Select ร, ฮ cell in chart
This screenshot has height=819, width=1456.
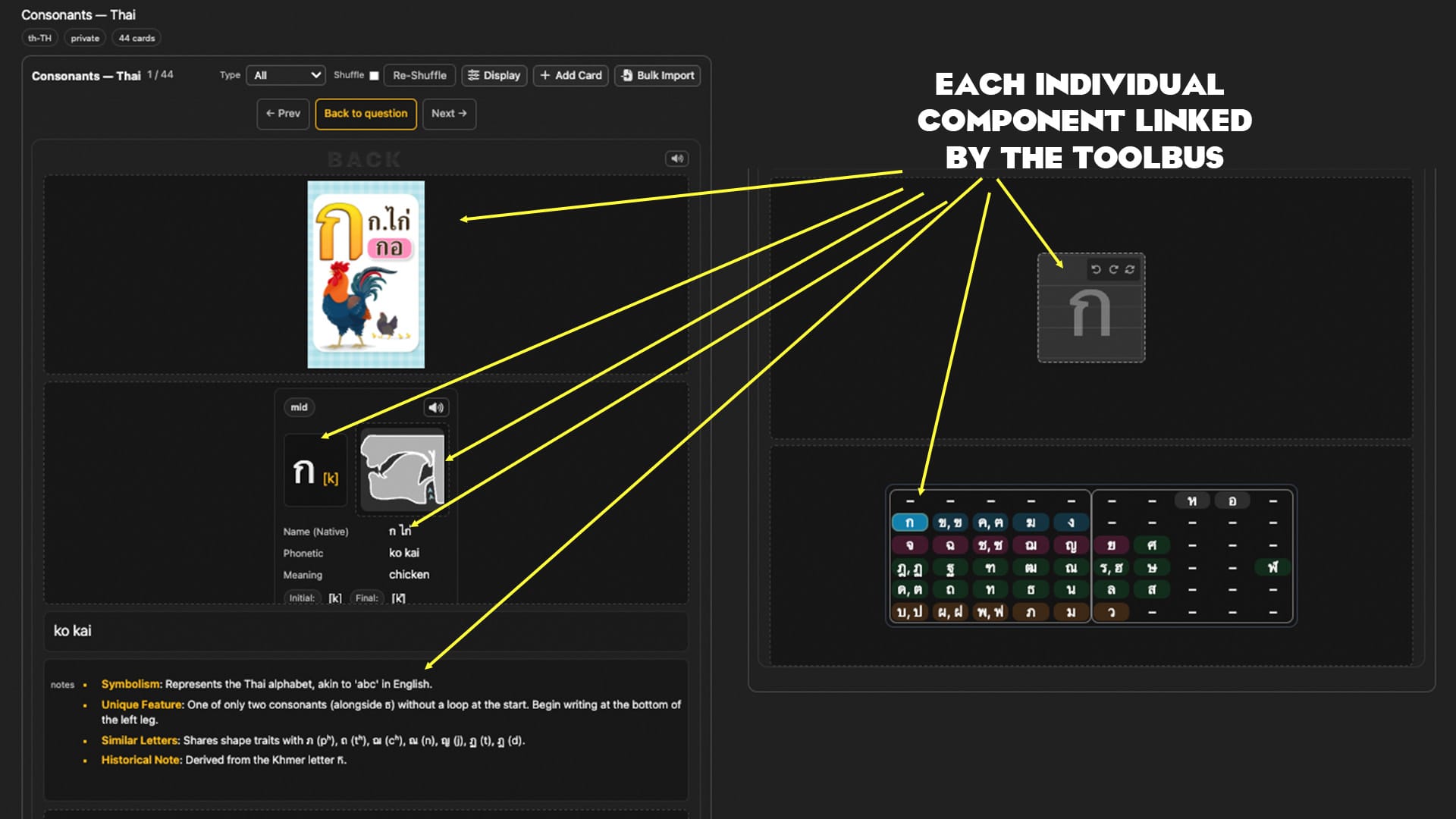click(x=1111, y=567)
